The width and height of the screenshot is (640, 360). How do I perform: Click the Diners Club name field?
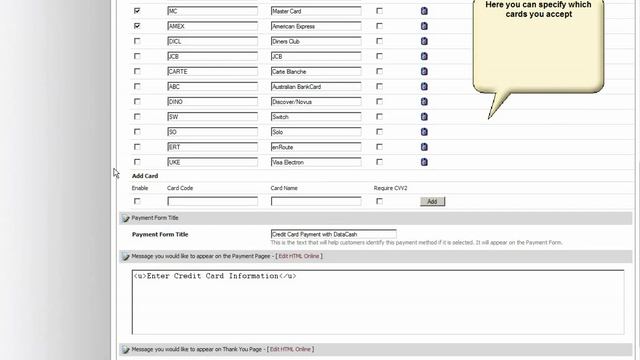(316, 41)
